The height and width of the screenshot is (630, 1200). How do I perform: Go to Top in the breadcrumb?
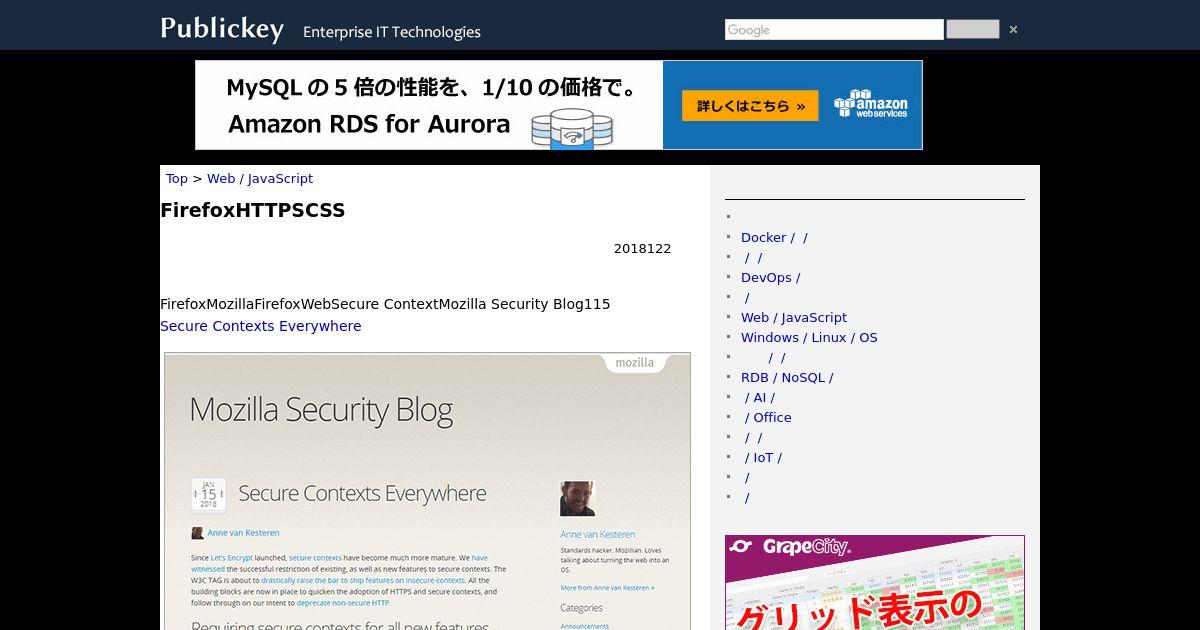click(177, 178)
